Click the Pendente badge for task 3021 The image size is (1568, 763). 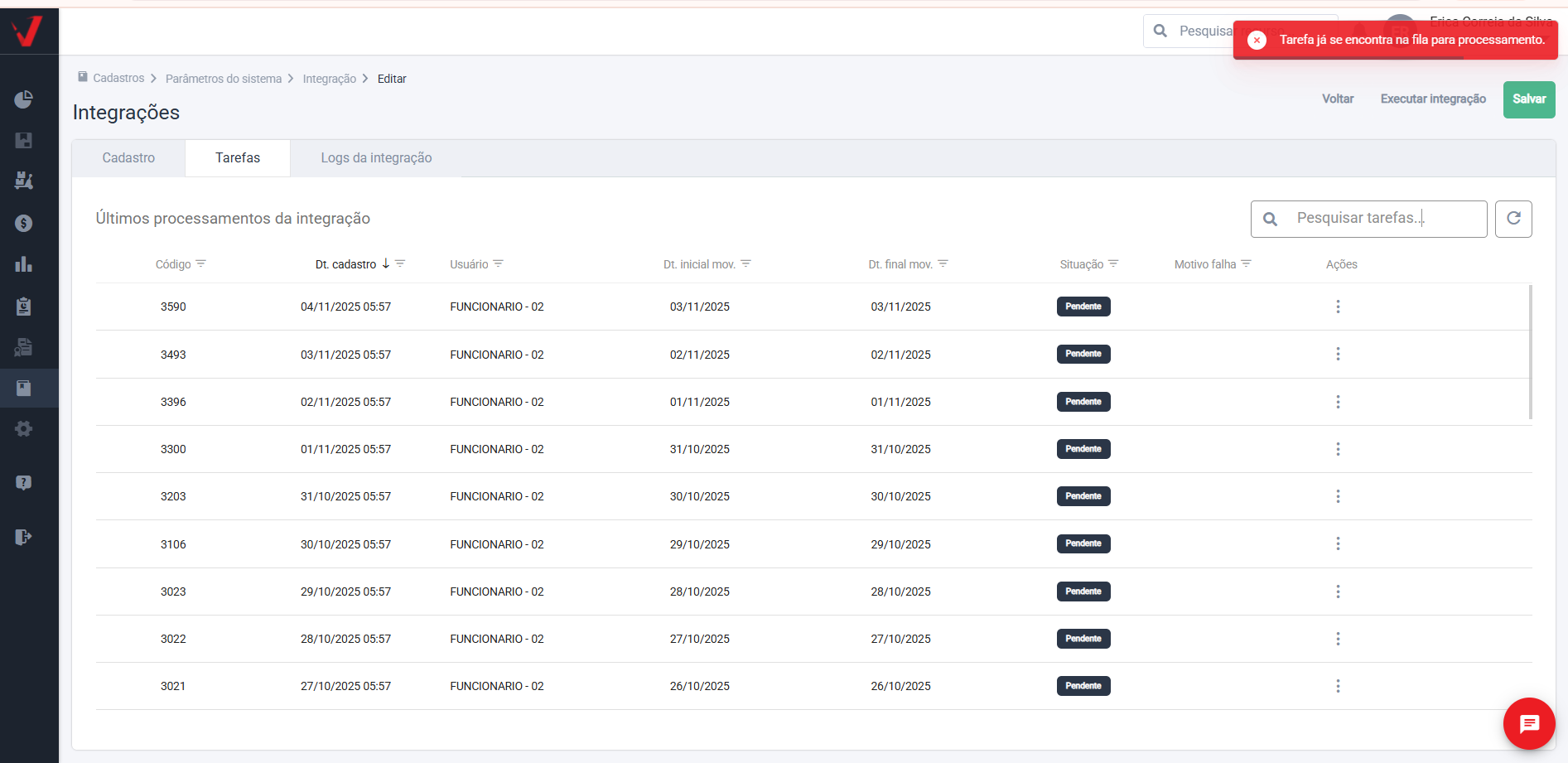click(1083, 686)
